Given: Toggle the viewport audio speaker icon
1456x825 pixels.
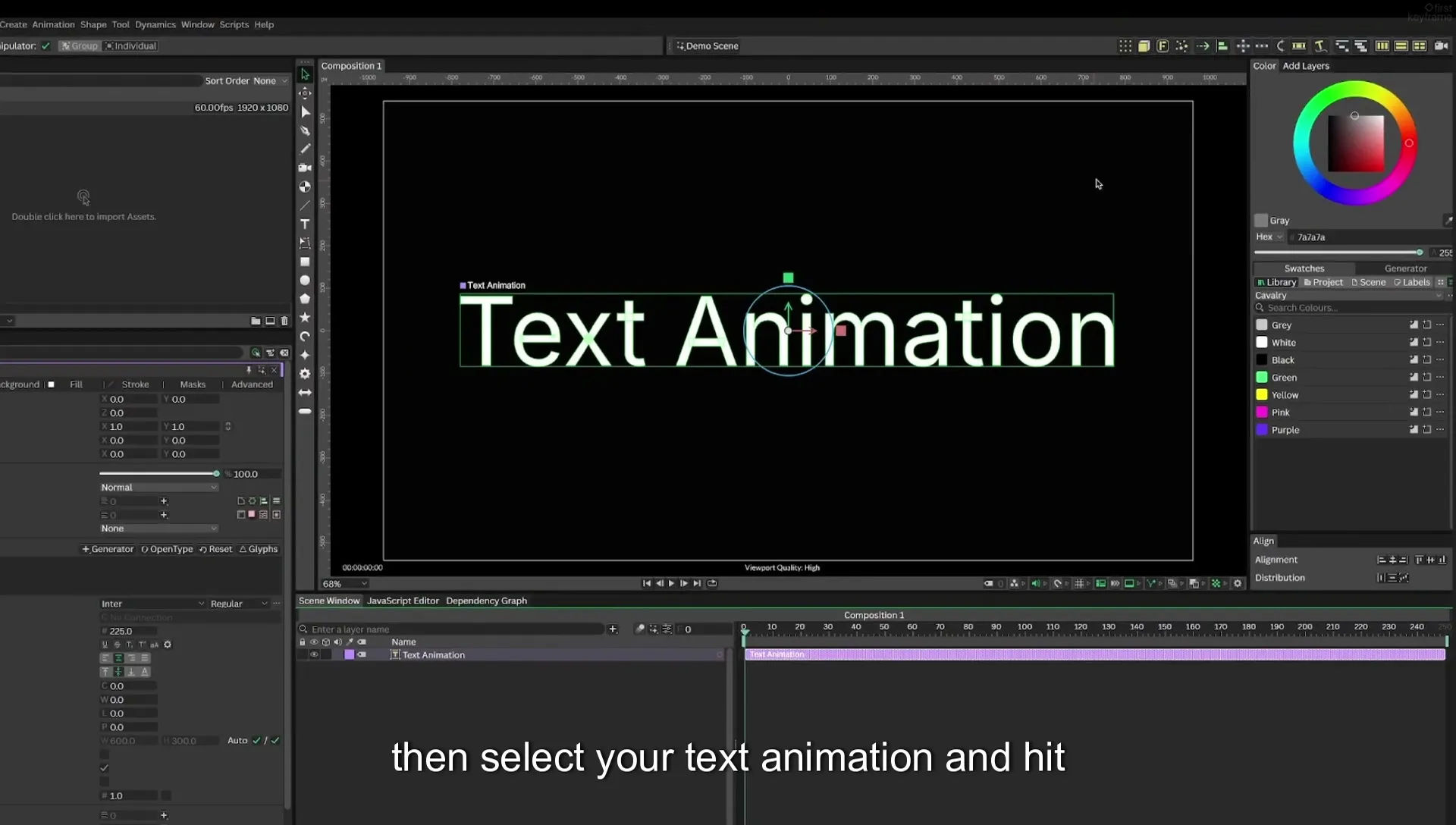Looking at the screenshot, I should pos(1035,583).
